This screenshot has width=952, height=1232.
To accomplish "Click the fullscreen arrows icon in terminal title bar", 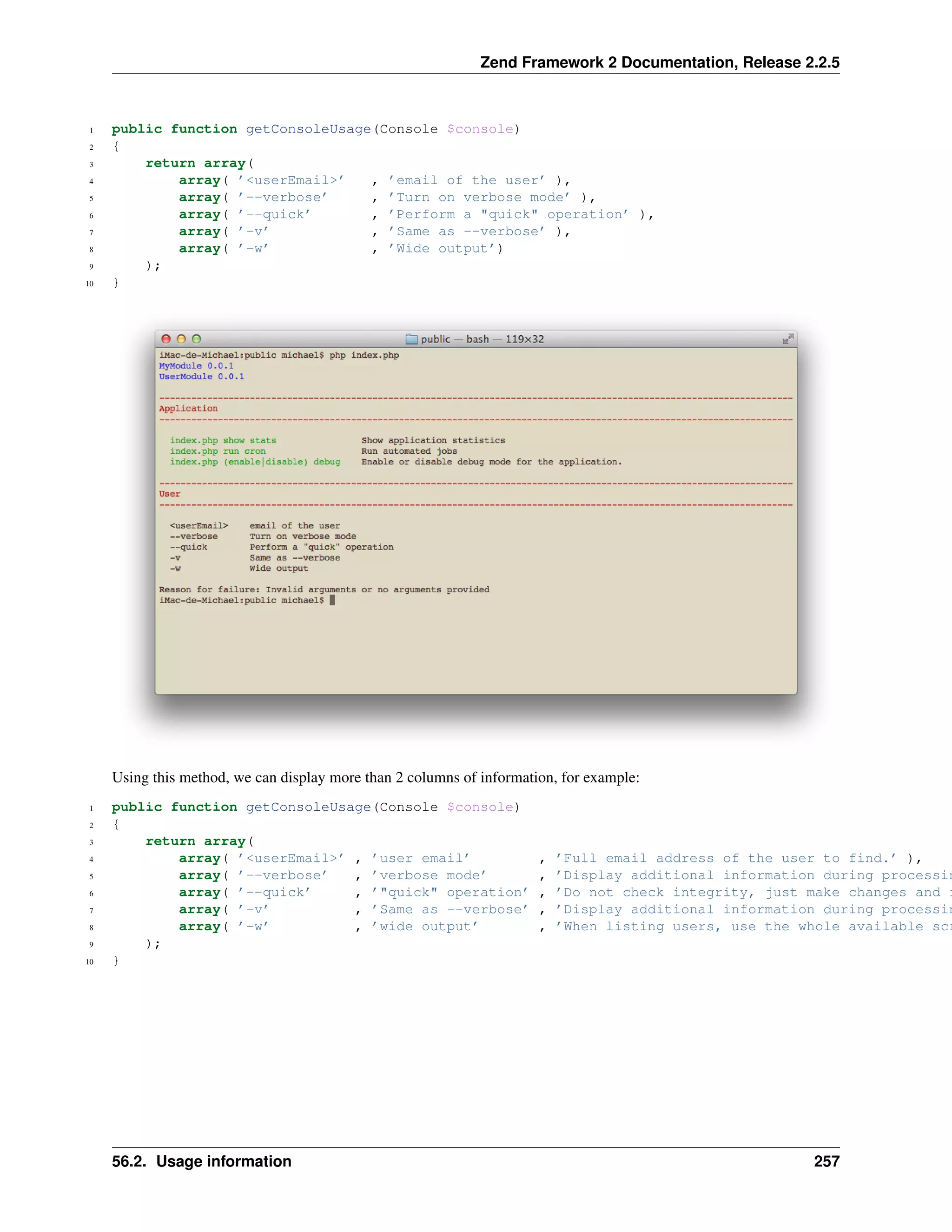I will point(788,339).
